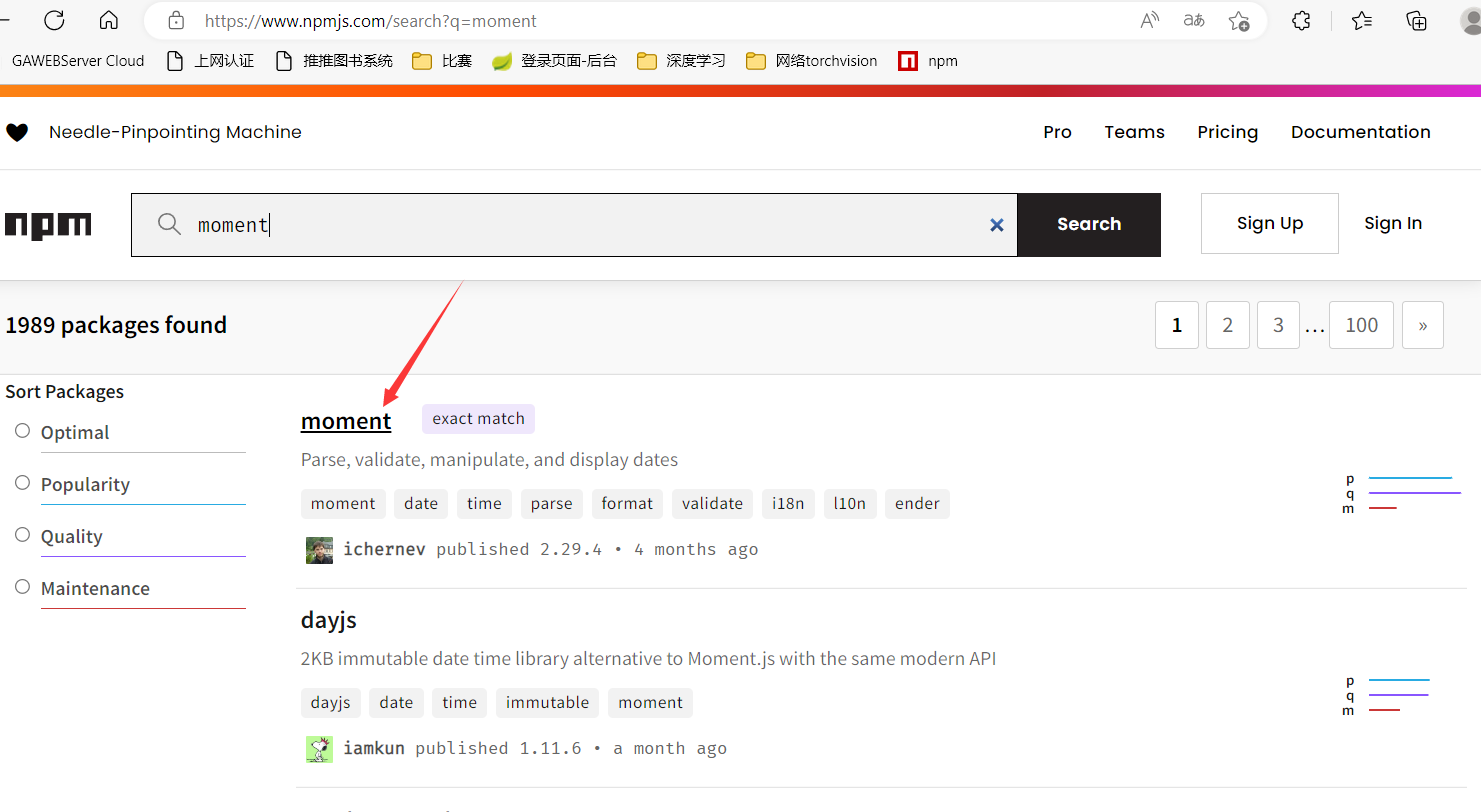This screenshot has width=1481, height=812.
Task: Click the Needle-Pinpointing Machine text
Action: pyautogui.click(x=175, y=132)
